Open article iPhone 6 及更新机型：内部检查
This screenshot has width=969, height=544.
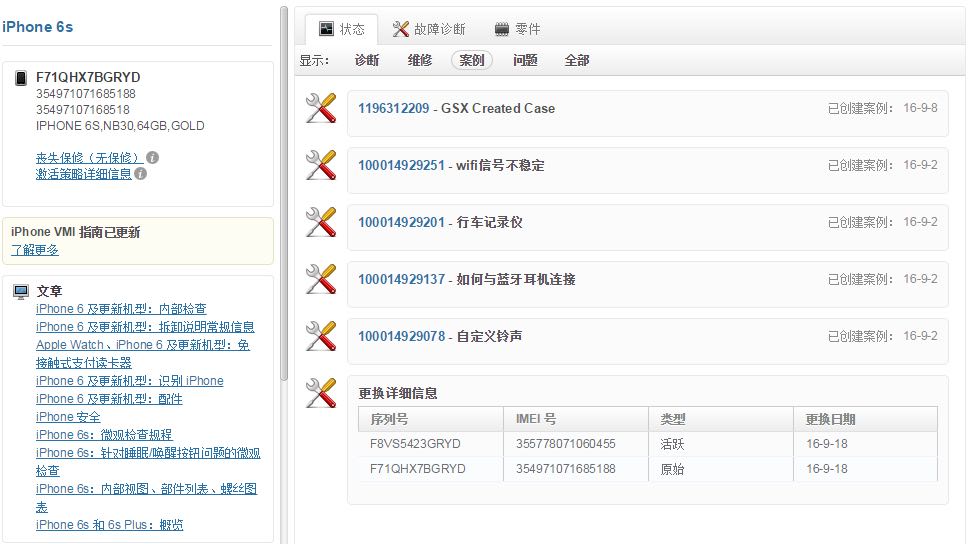121,308
